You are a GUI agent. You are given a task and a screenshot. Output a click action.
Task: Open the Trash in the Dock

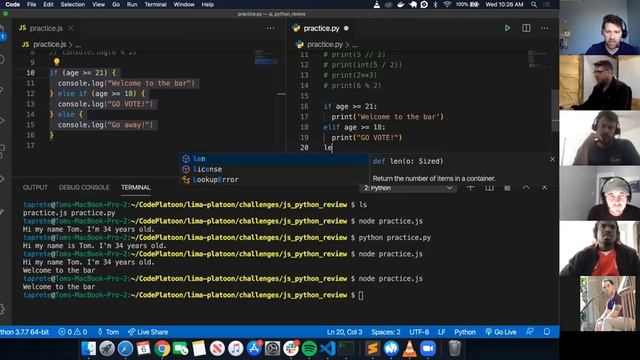pos(454,349)
